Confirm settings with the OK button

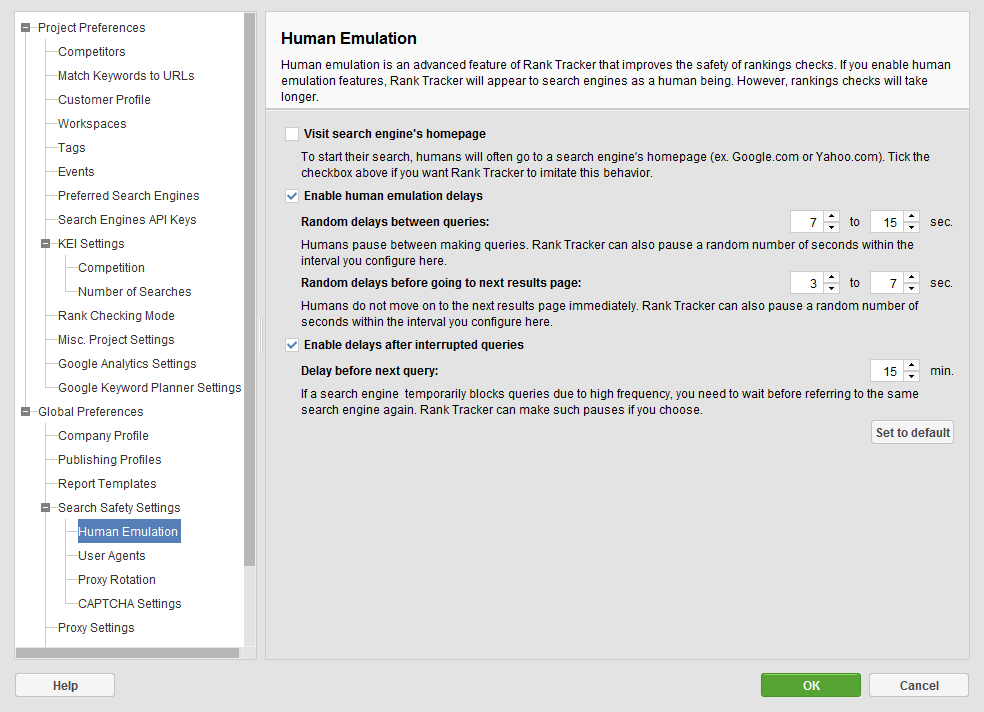[x=811, y=685]
